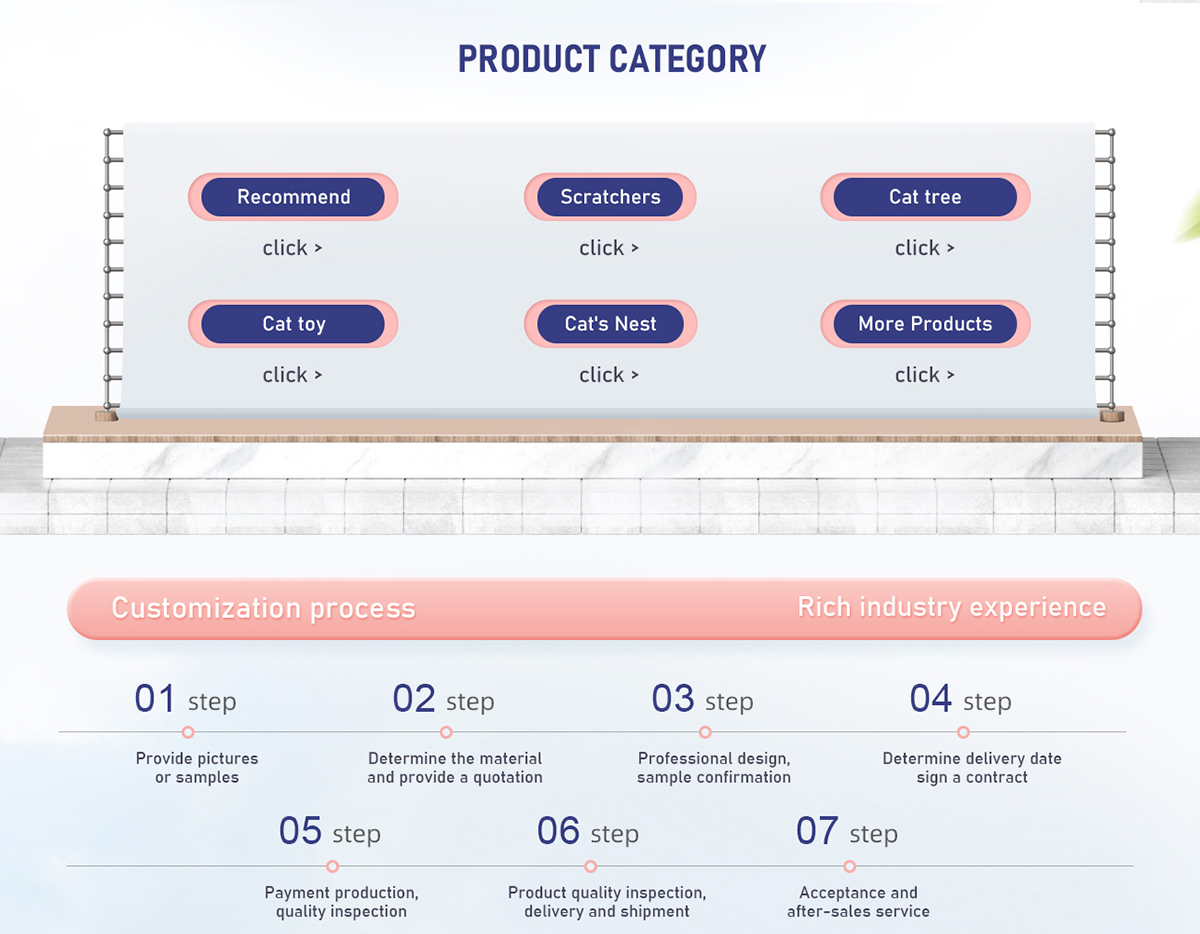Open the Cat tree category
The width and height of the screenshot is (1200, 934).
925,197
